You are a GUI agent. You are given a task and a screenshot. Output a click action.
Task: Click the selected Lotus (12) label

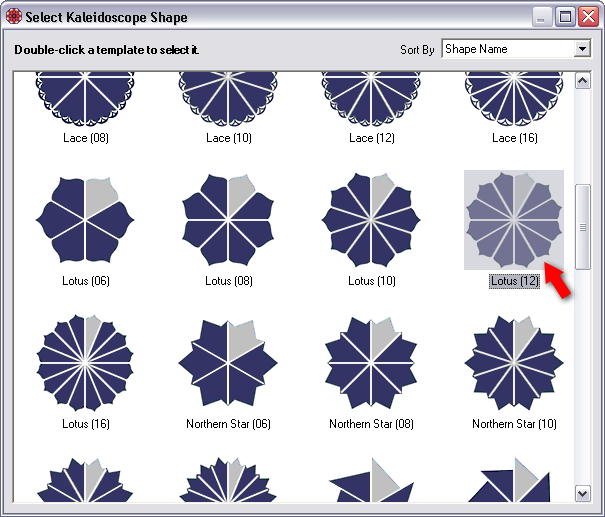(515, 281)
